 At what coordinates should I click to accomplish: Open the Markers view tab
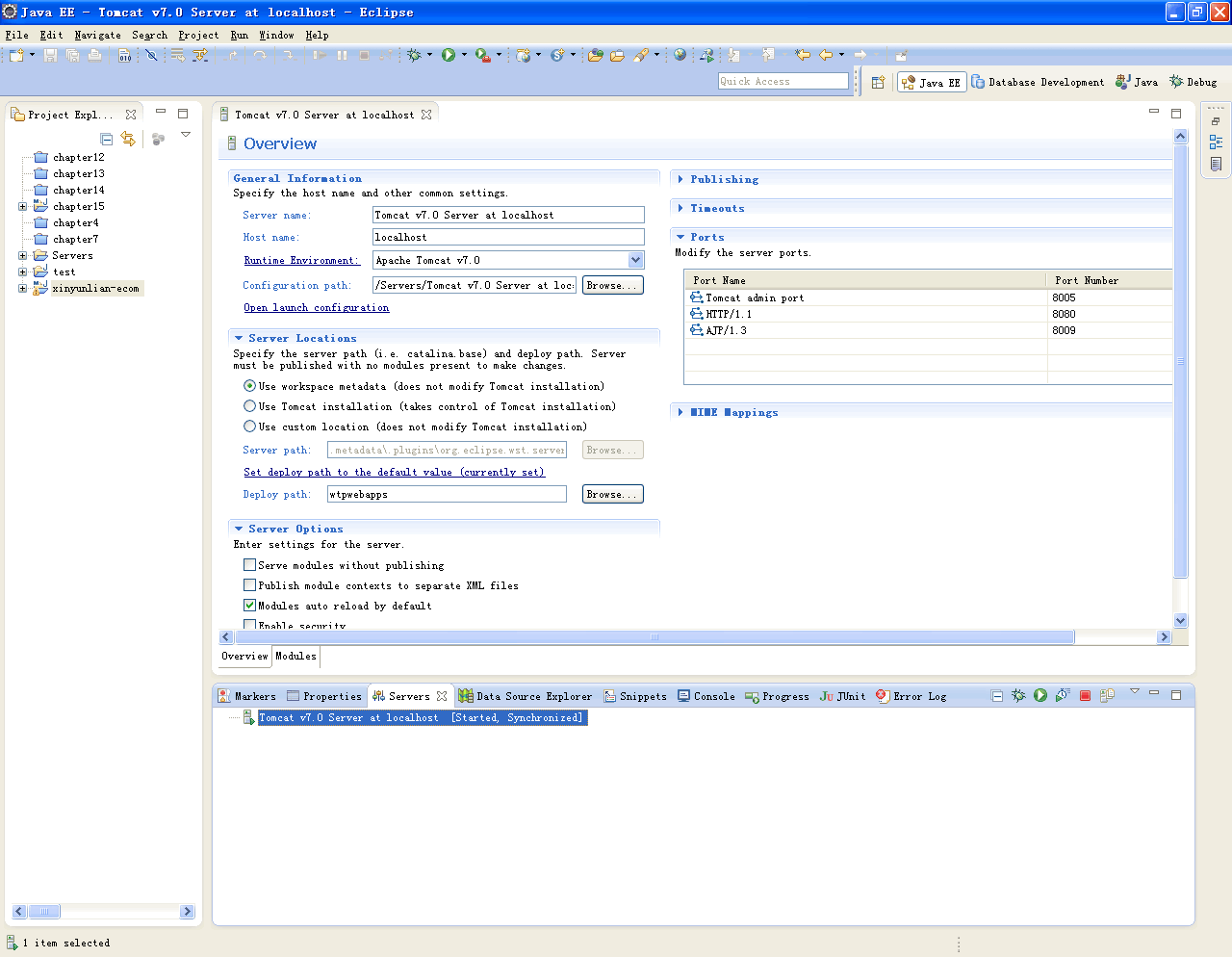point(246,696)
